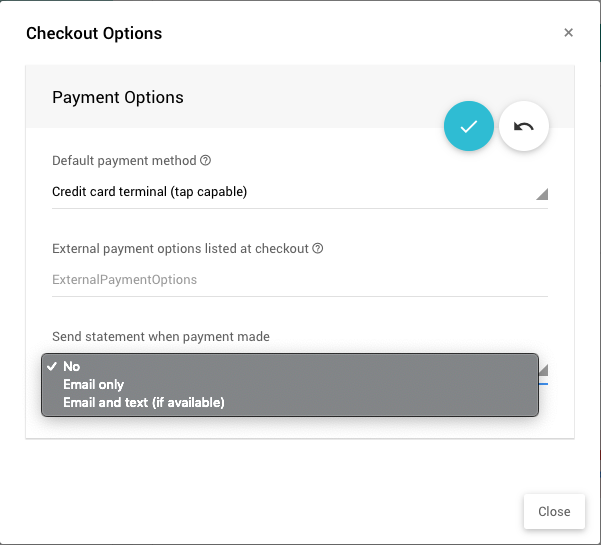The height and width of the screenshot is (545, 601).
Task: Select the No option in the list
Action: [x=72, y=366]
